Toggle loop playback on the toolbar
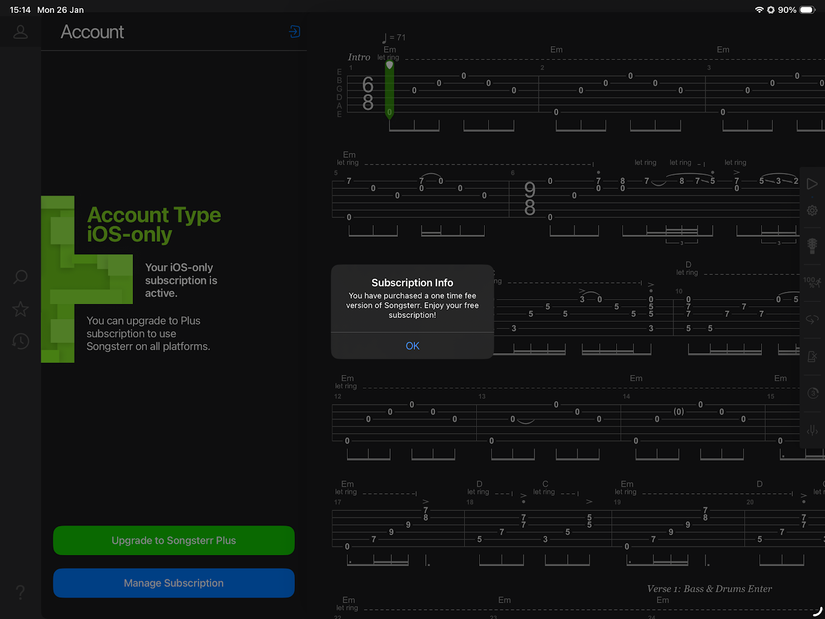 (x=812, y=319)
